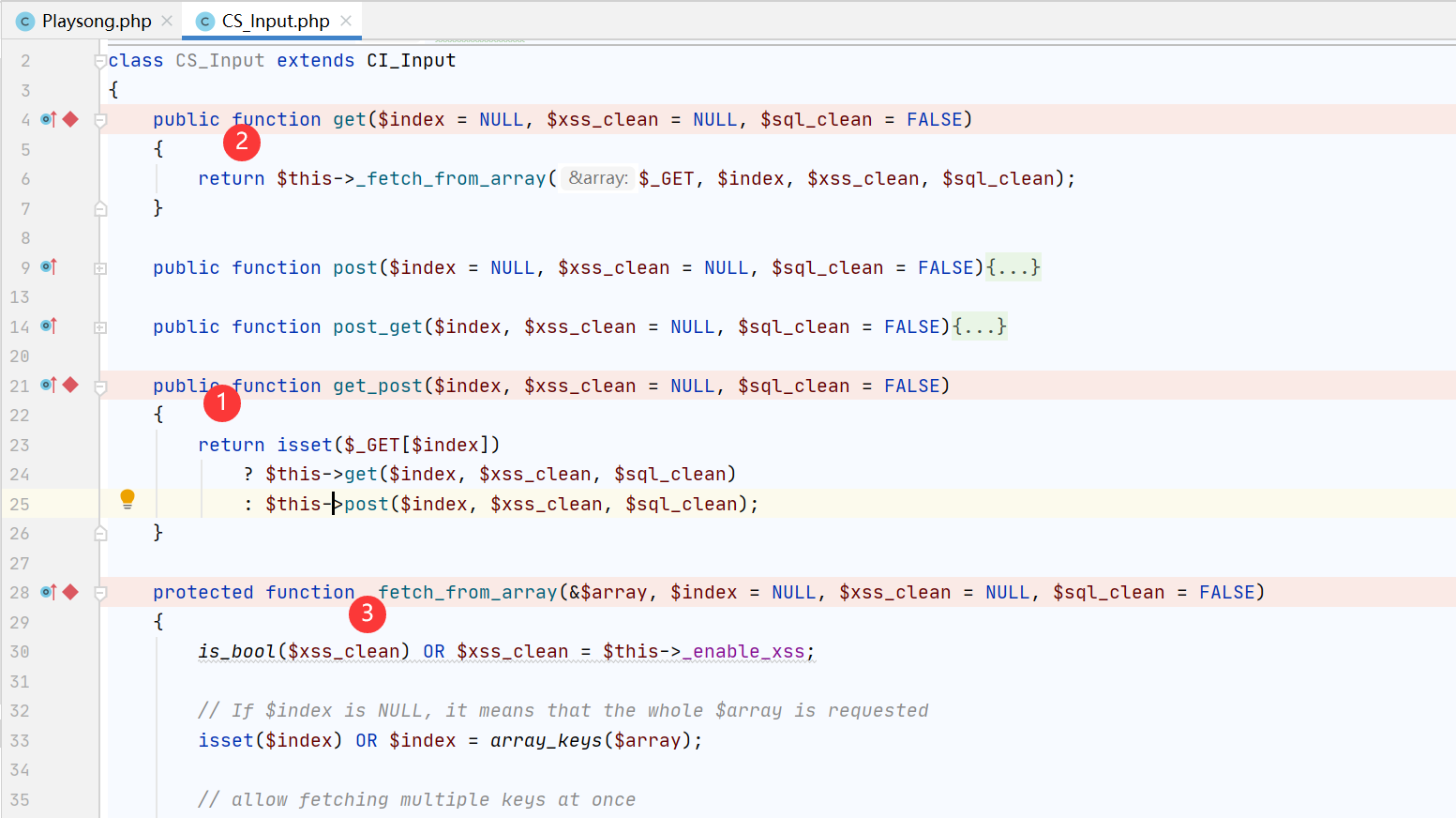This screenshot has width=1456, height=818.
Task: Click the CS_Input class name in declaration
Action: [x=220, y=60]
